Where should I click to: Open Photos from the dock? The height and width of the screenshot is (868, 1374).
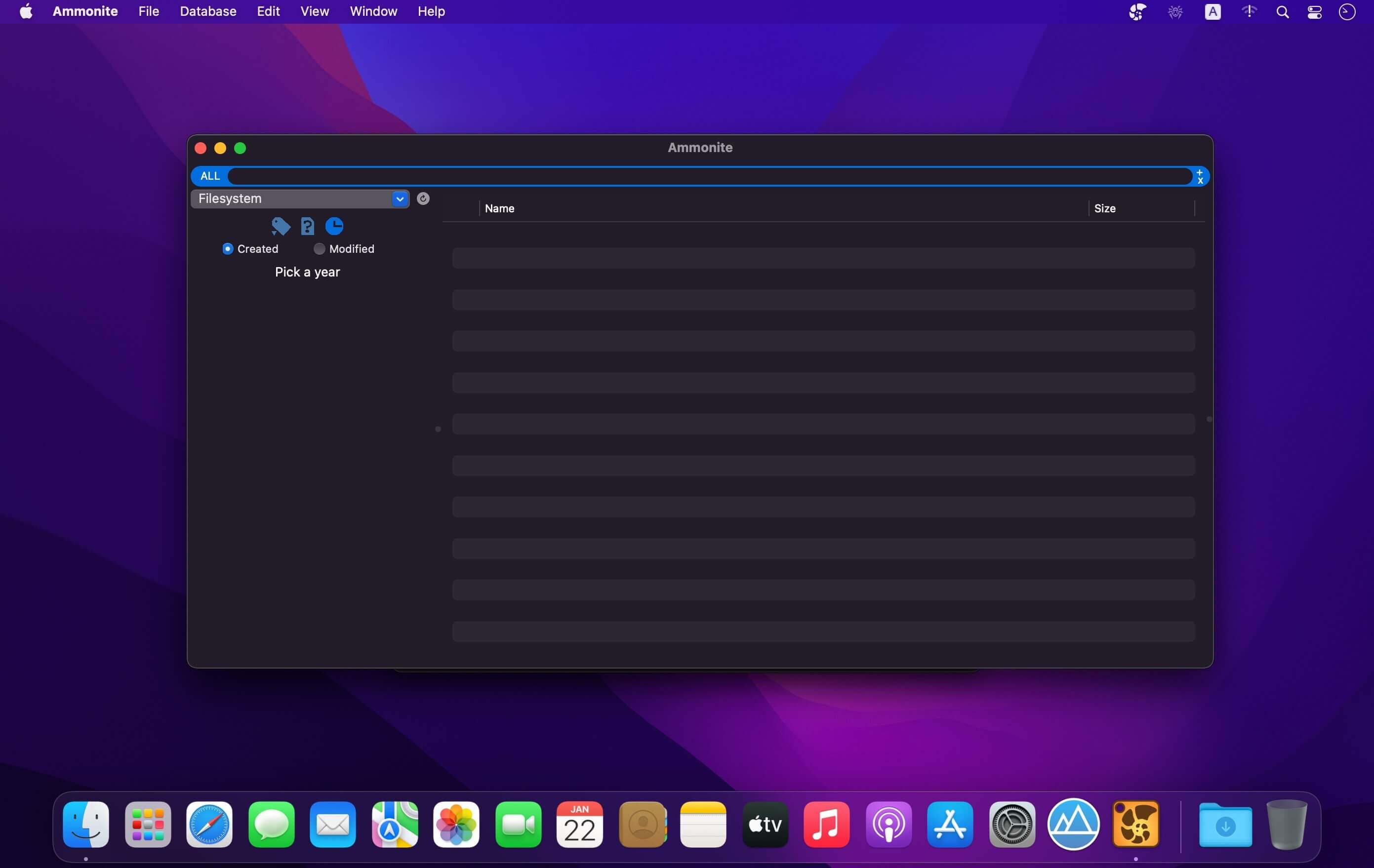[456, 824]
